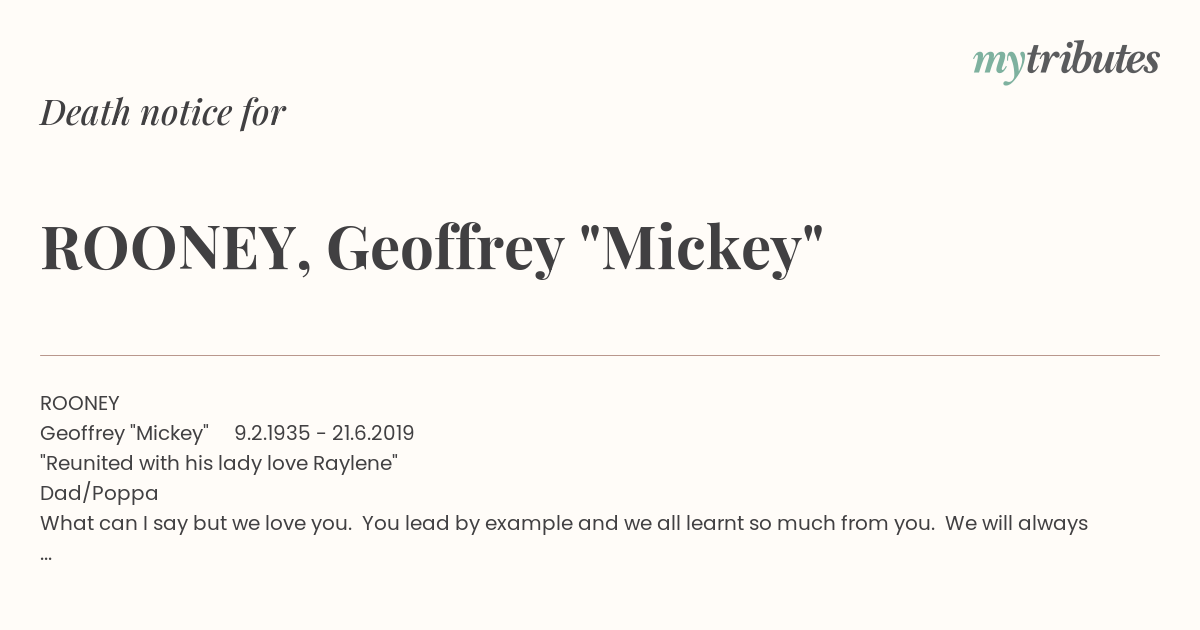Click the dark "tributes" part of the logo
Image resolution: width=1200 pixels, height=630 pixels.
click(1092, 60)
